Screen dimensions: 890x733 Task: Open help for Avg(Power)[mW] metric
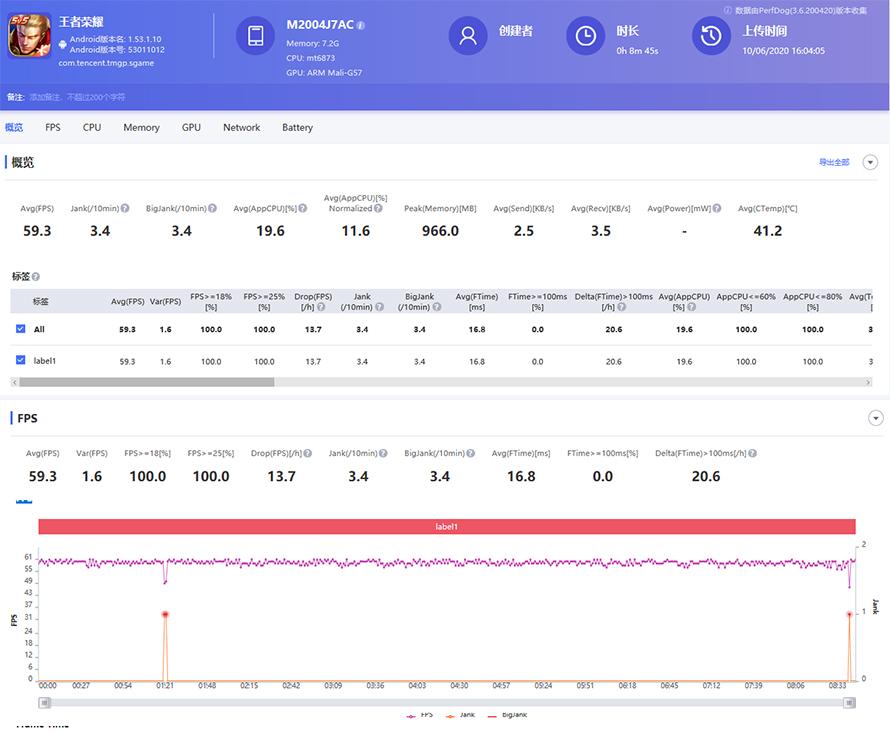[717, 208]
